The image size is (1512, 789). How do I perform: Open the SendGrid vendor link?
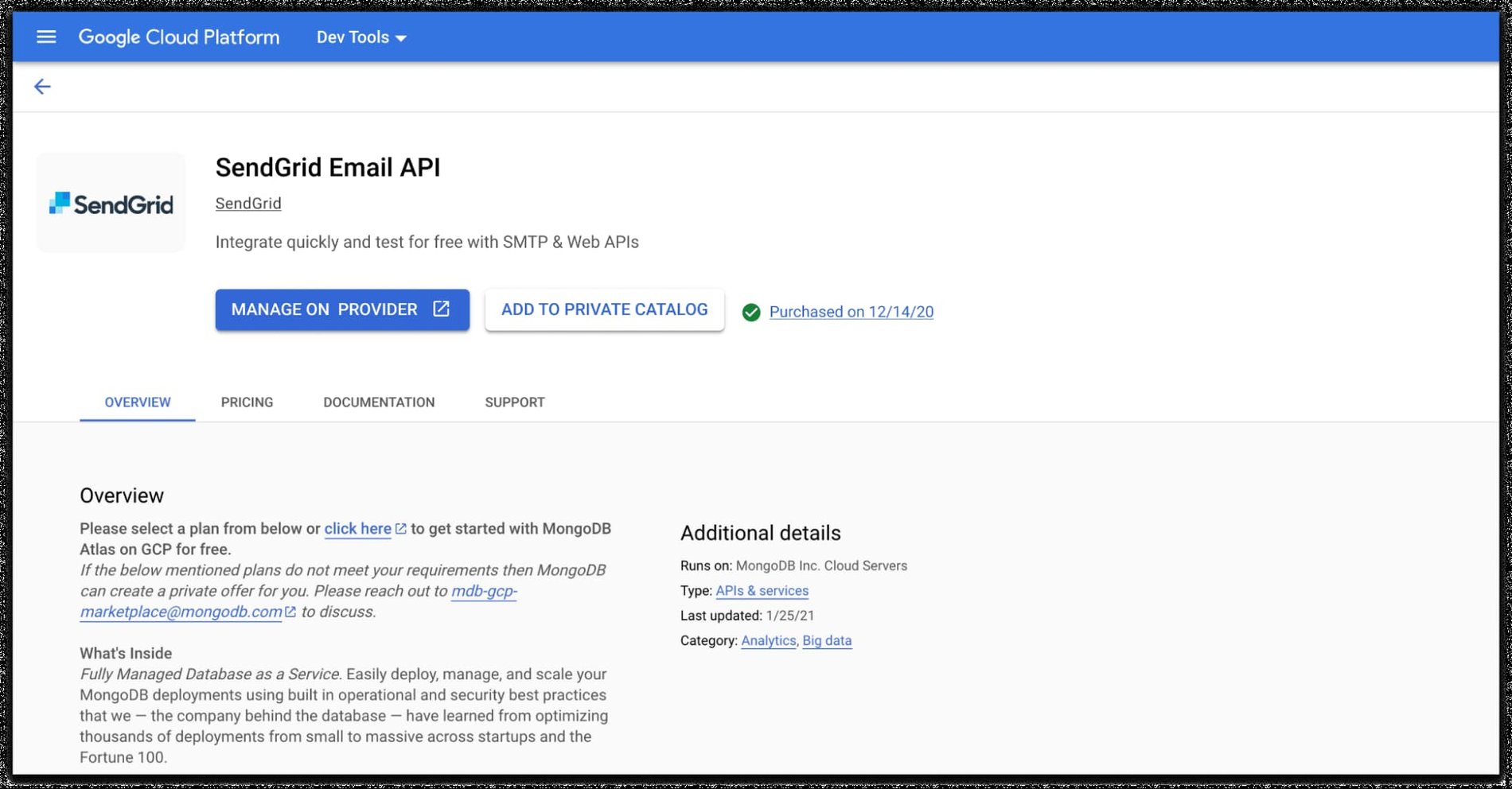click(x=248, y=204)
